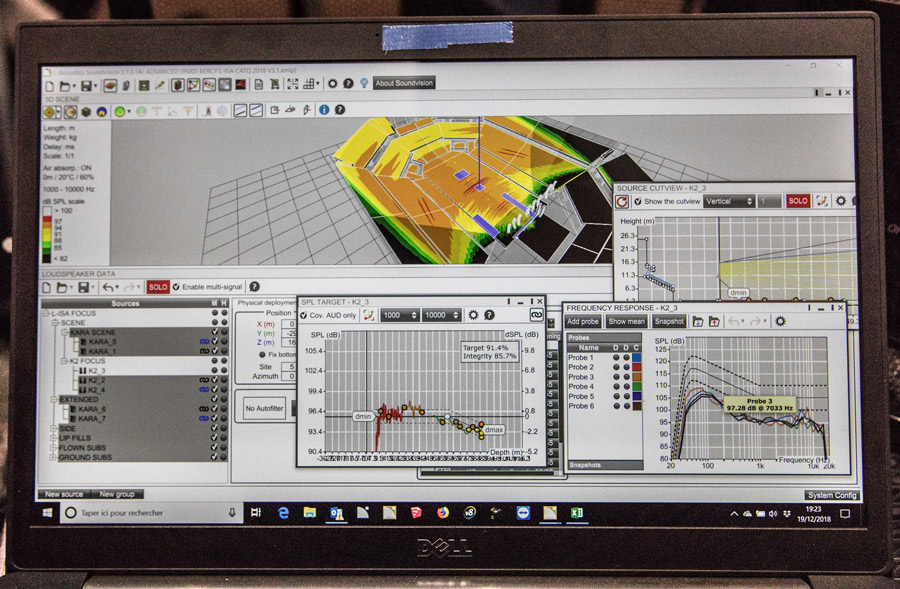The height and width of the screenshot is (589, 900).
Task: Toggle the Show the cutview checkbox
Action: tap(638, 202)
